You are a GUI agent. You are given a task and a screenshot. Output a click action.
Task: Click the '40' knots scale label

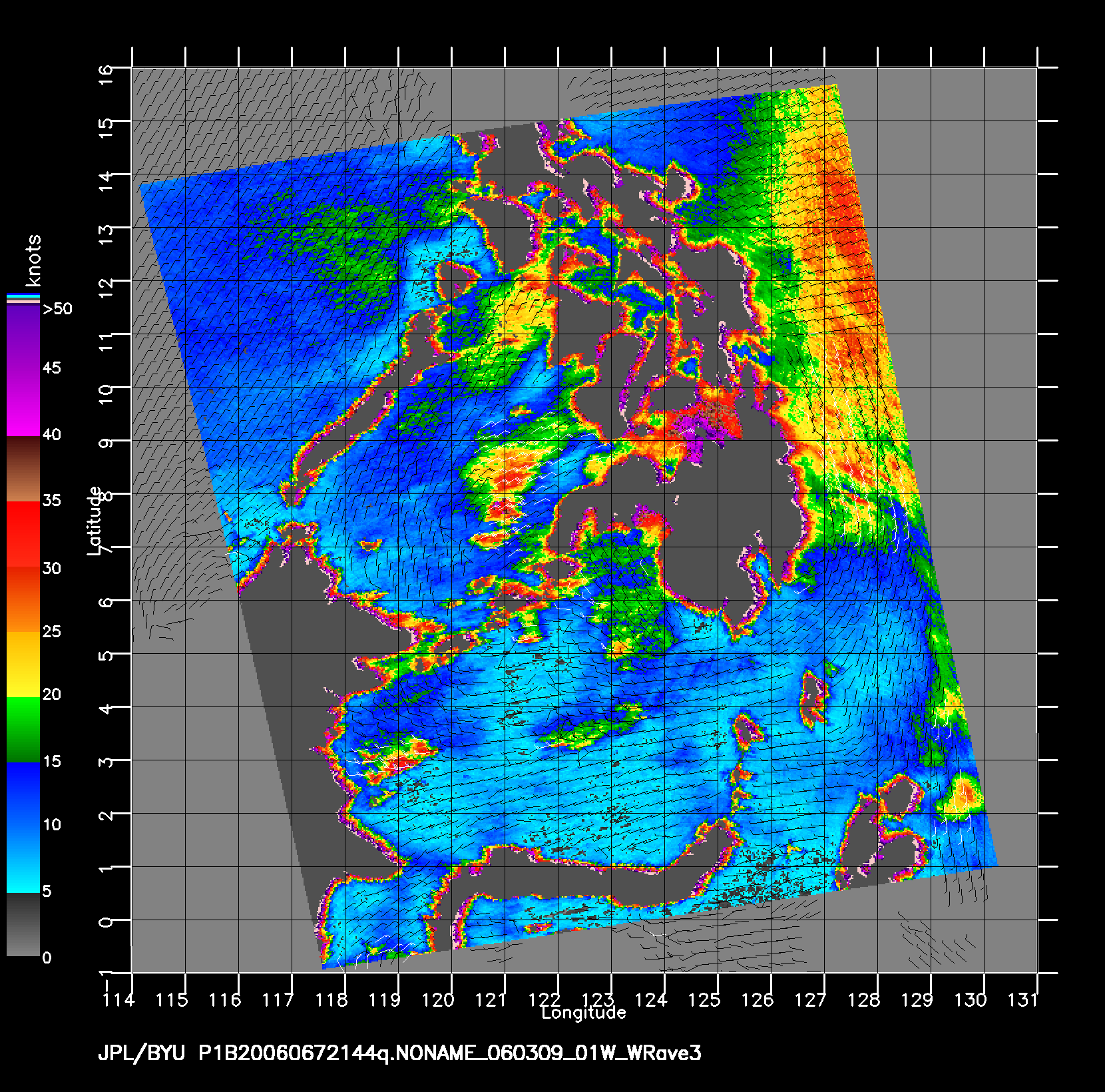pyautogui.click(x=52, y=435)
